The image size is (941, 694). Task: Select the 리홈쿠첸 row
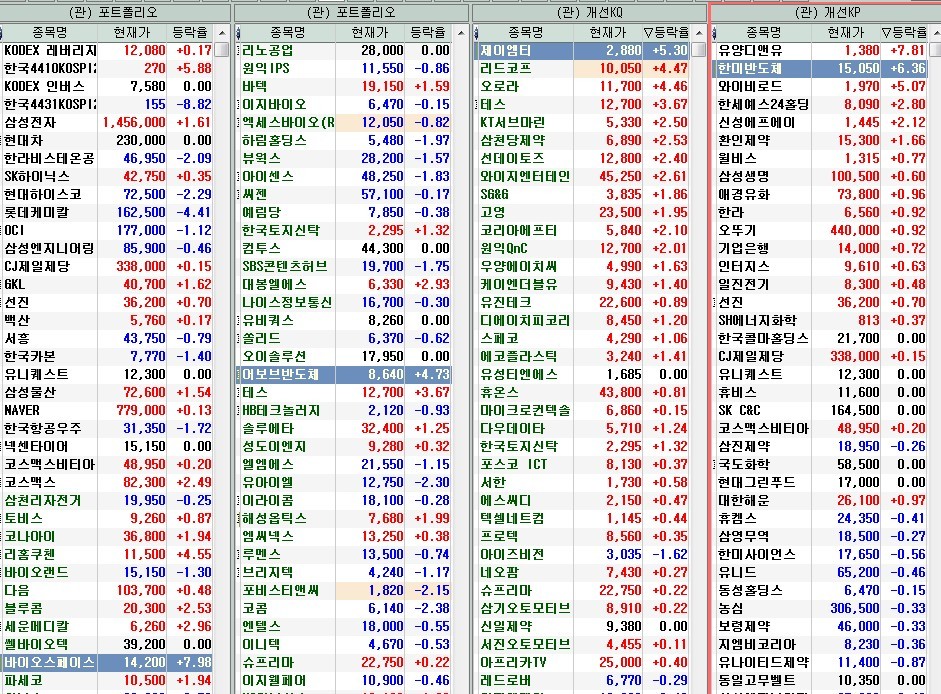tap(107, 555)
